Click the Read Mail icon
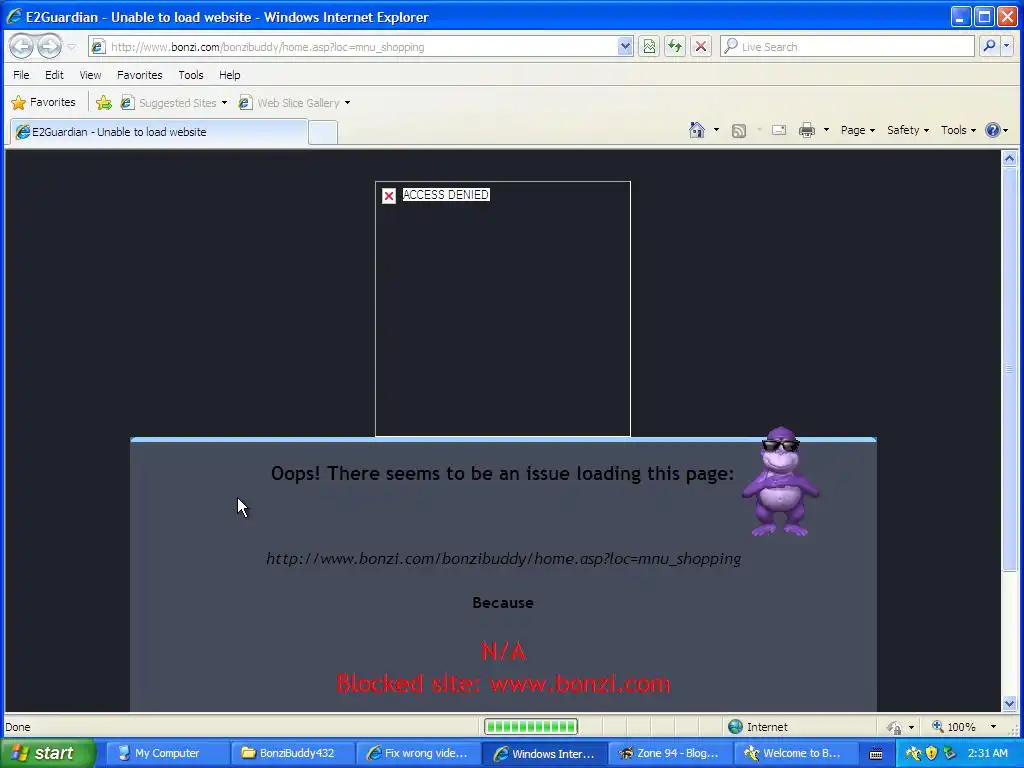This screenshot has height=768, width=1024. [778, 130]
